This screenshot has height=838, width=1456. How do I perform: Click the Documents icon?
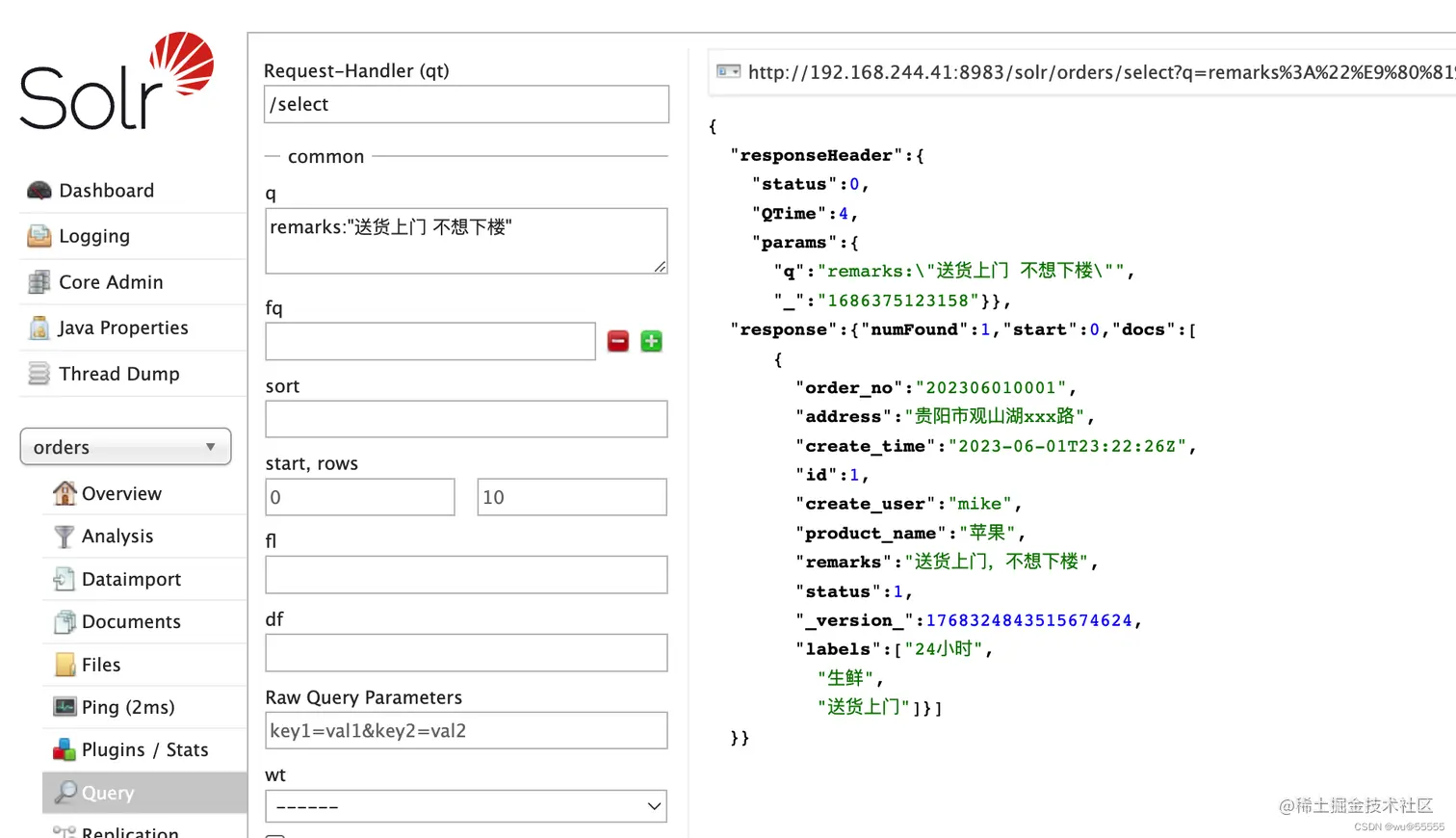(x=65, y=621)
